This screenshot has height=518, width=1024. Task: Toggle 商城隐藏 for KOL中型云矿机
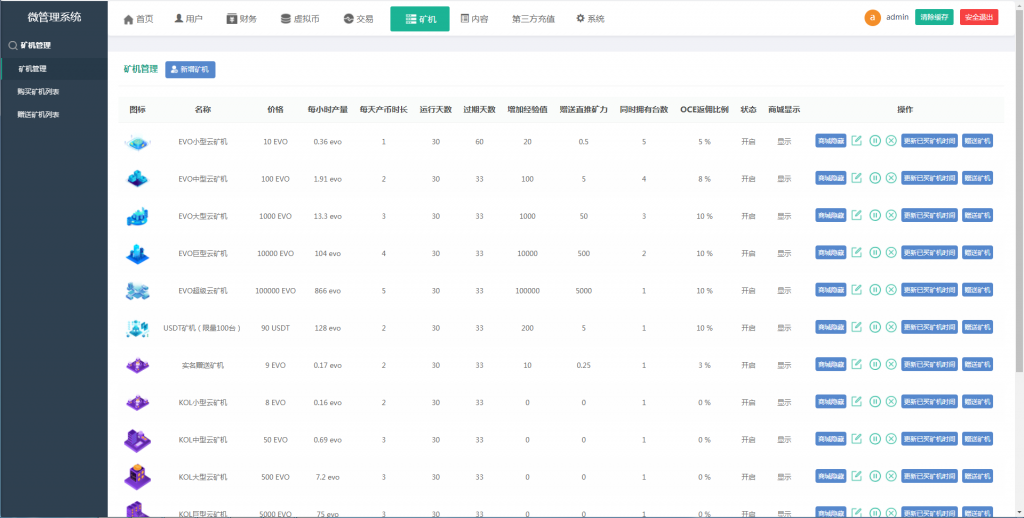click(x=831, y=439)
